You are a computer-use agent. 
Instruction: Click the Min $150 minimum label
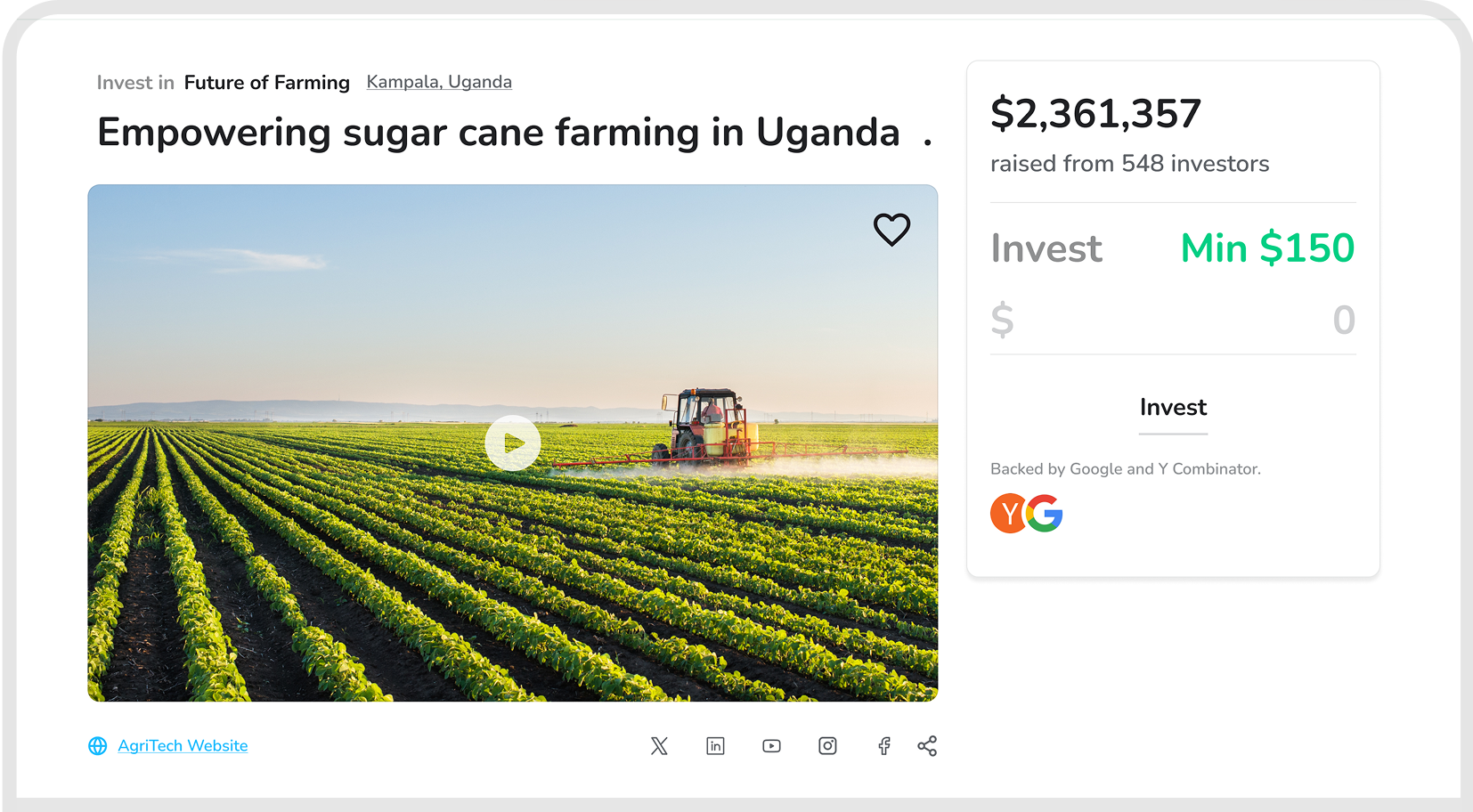[1266, 248]
